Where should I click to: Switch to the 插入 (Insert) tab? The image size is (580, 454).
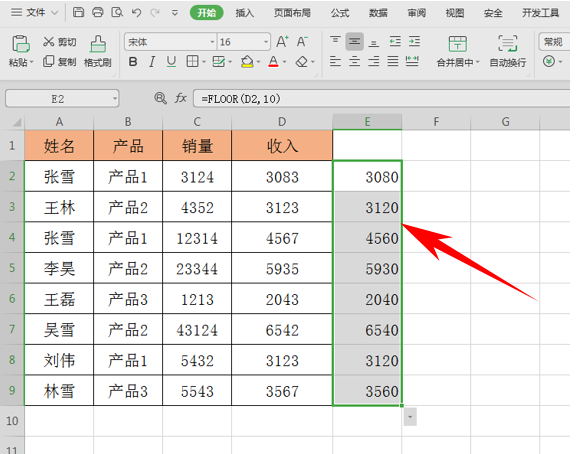tap(245, 13)
